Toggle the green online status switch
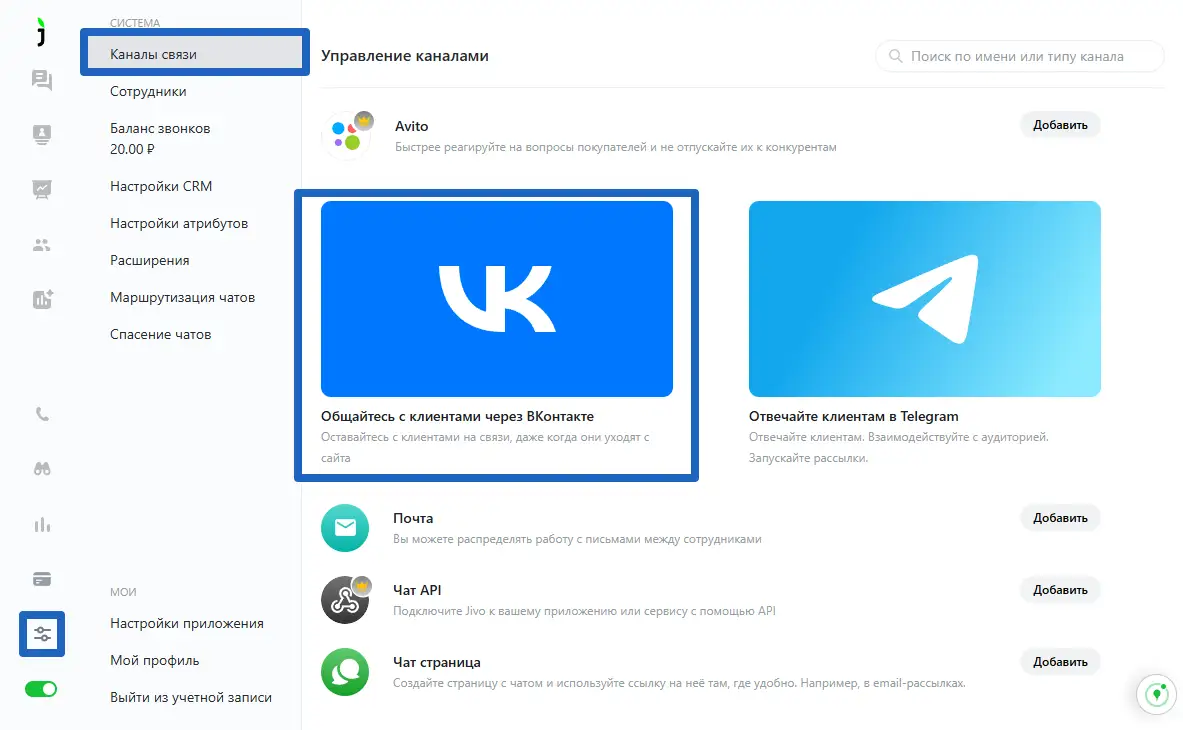Screen dimensions: 1183x730 (41, 689)
